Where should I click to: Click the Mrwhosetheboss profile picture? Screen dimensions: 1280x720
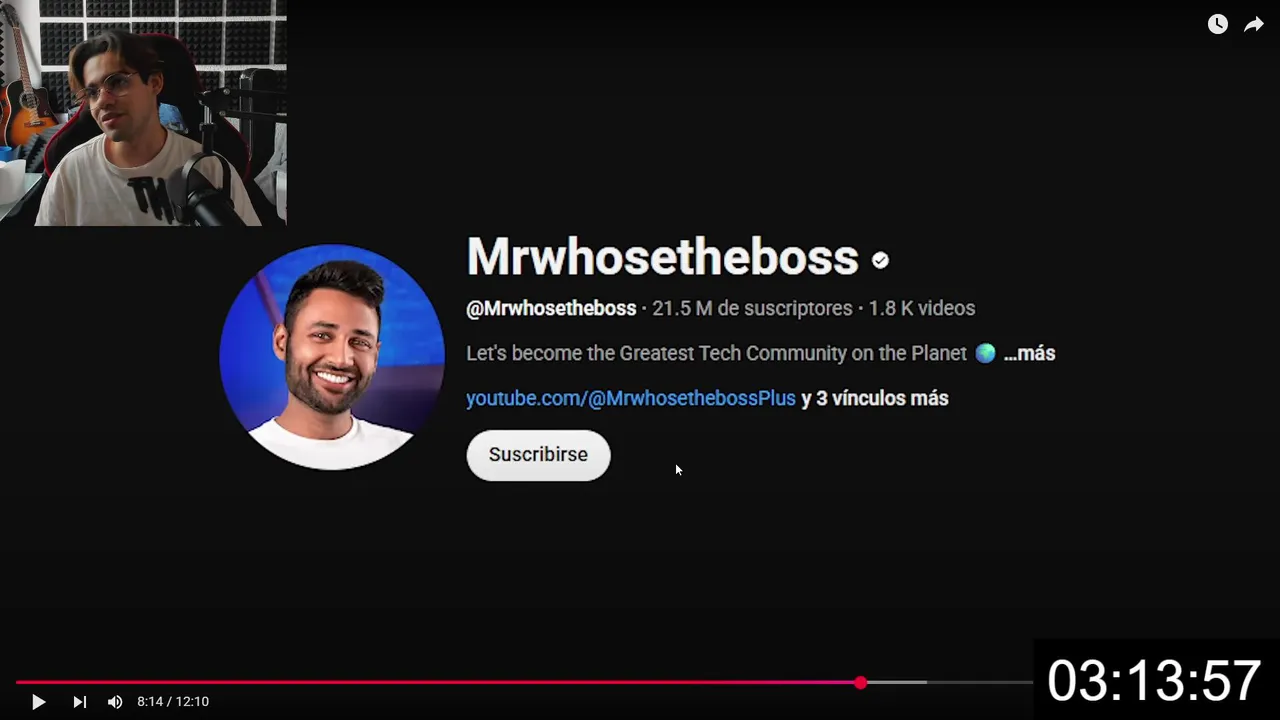point(332,357)
